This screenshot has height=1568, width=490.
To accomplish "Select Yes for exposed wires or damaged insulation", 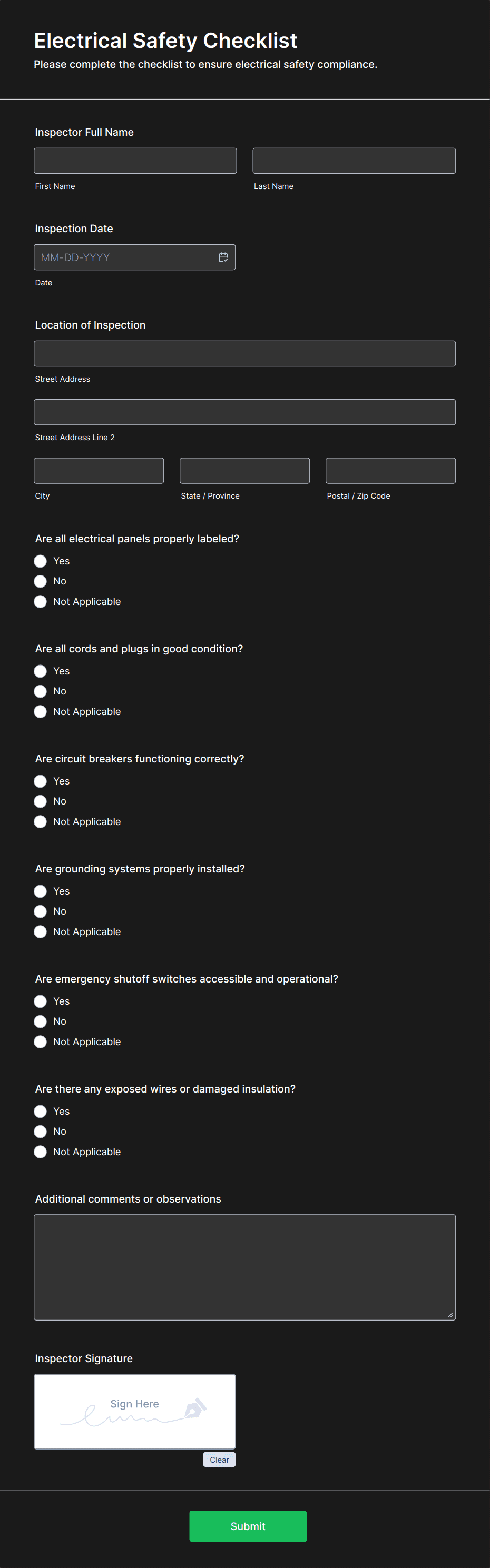I will pos(40,1112).
